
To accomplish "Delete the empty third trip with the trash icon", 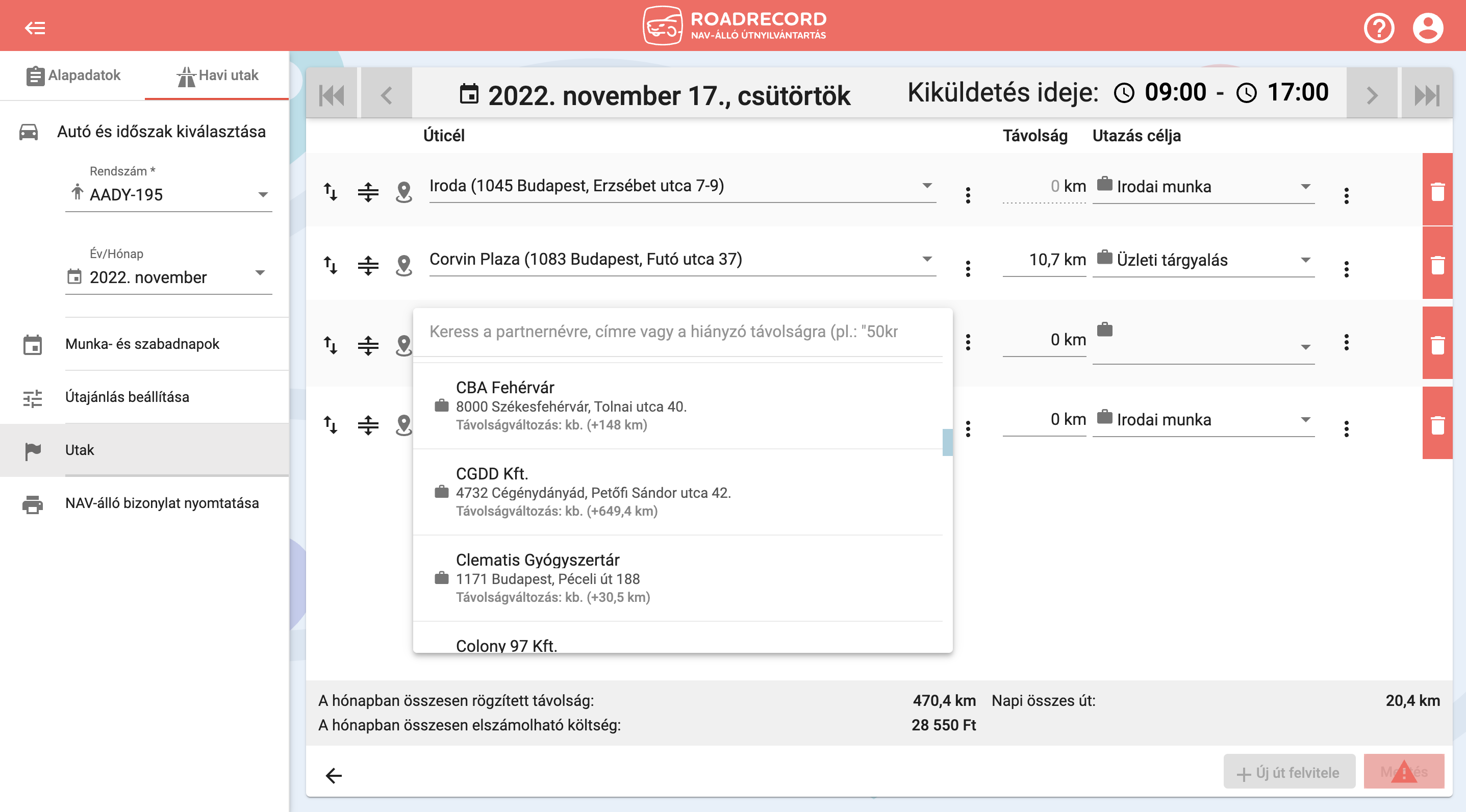I will pos(1437,344).
